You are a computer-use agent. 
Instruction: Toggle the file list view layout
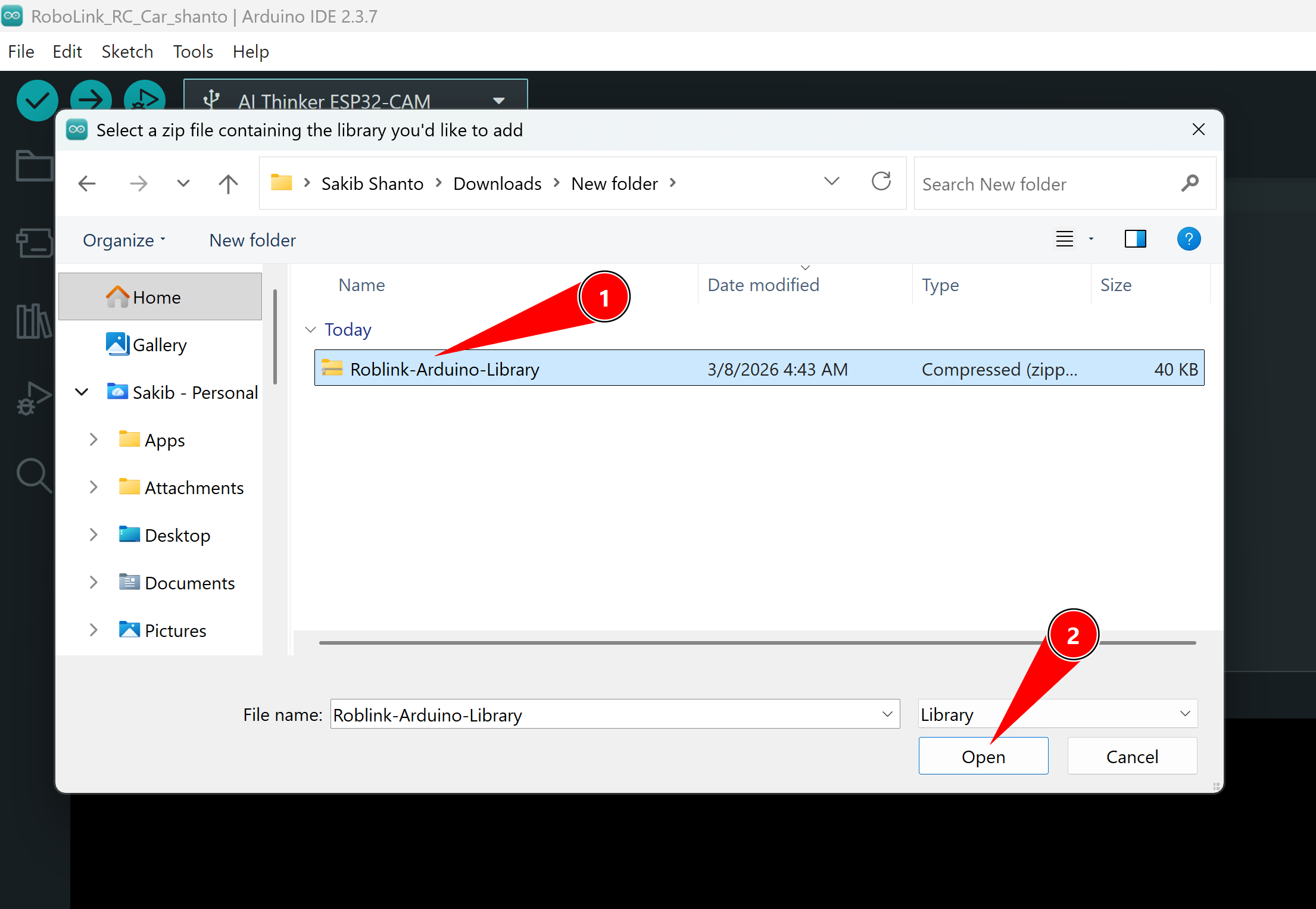[x=1065, y=239]
